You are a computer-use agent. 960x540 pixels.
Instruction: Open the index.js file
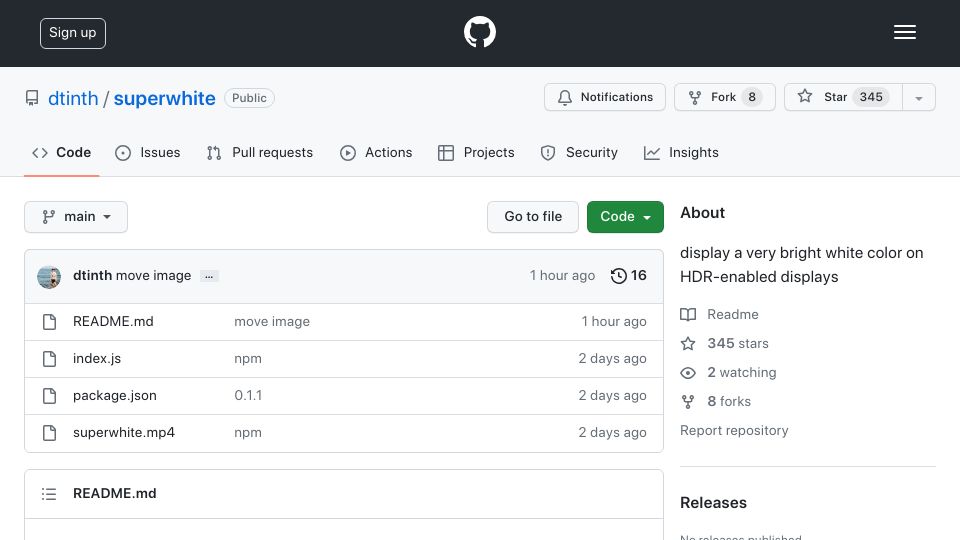(x=97, y=358)
